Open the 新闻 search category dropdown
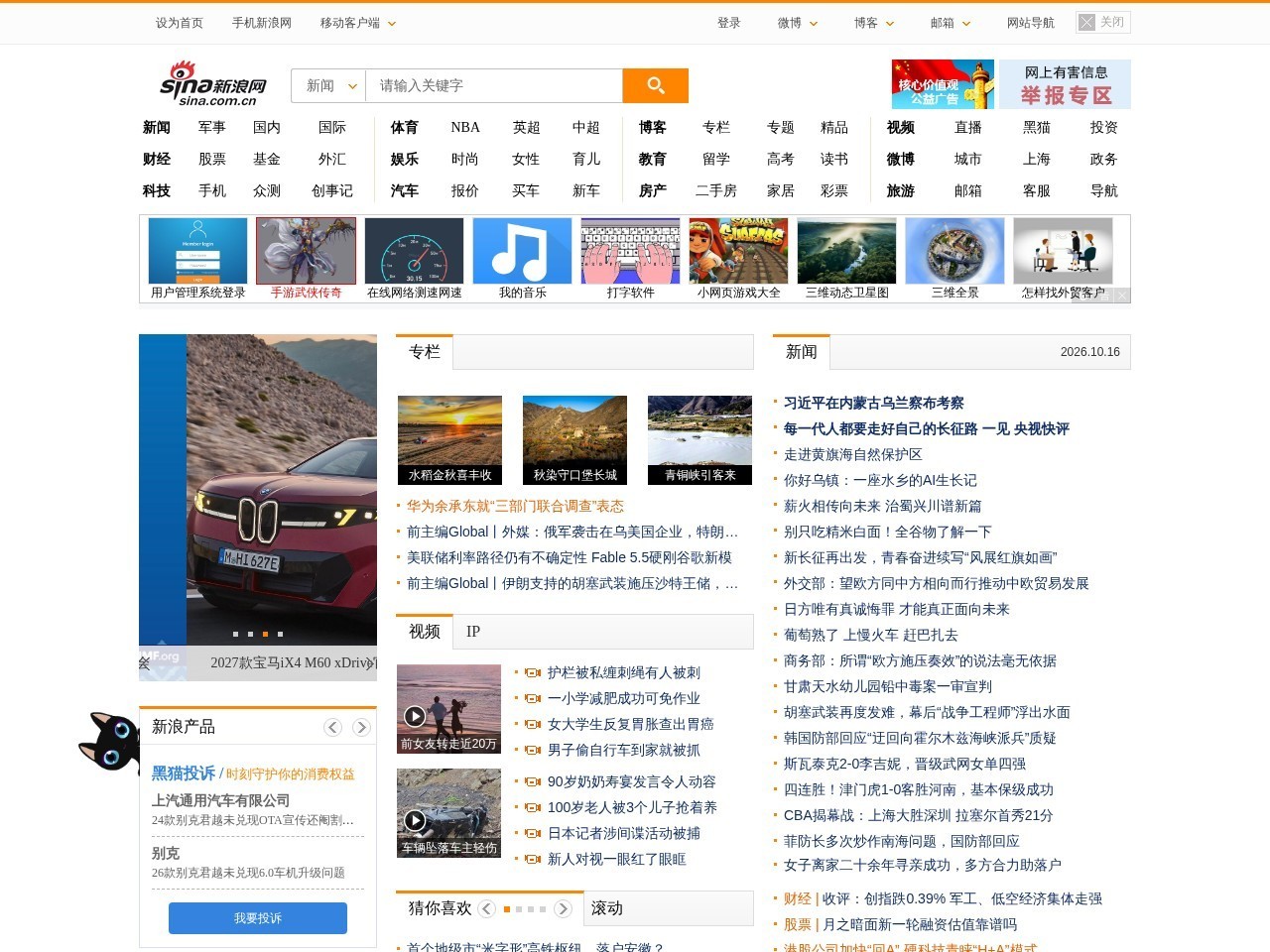1270x952 pixels. click(x=329, y=85)
